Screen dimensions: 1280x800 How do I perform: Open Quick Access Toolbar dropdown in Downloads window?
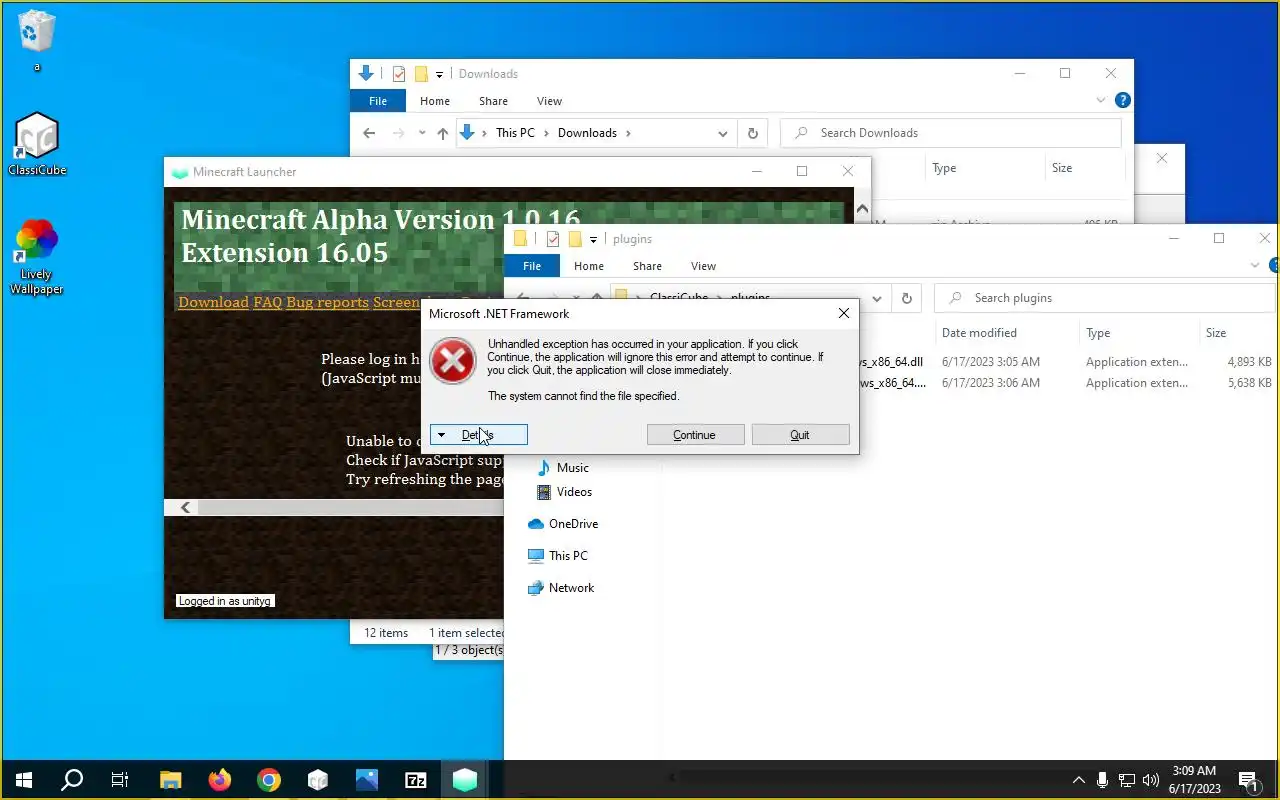click(x=439, y=75)
